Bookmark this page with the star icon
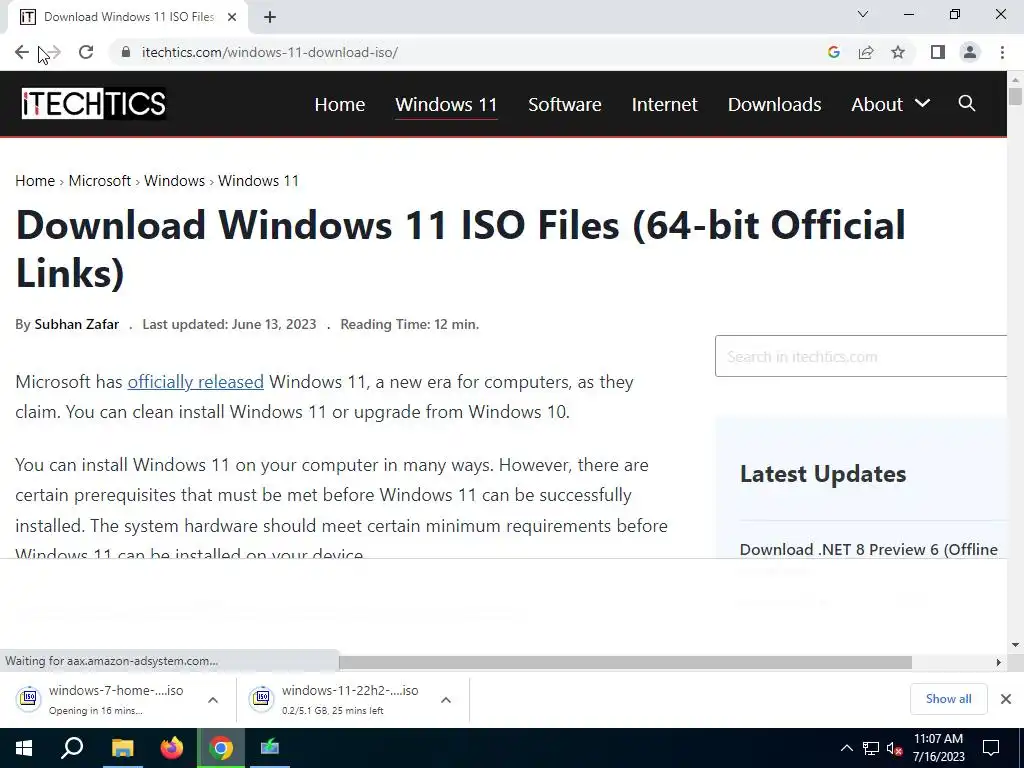Viewport: 1024px width, 768px height. 898,52
